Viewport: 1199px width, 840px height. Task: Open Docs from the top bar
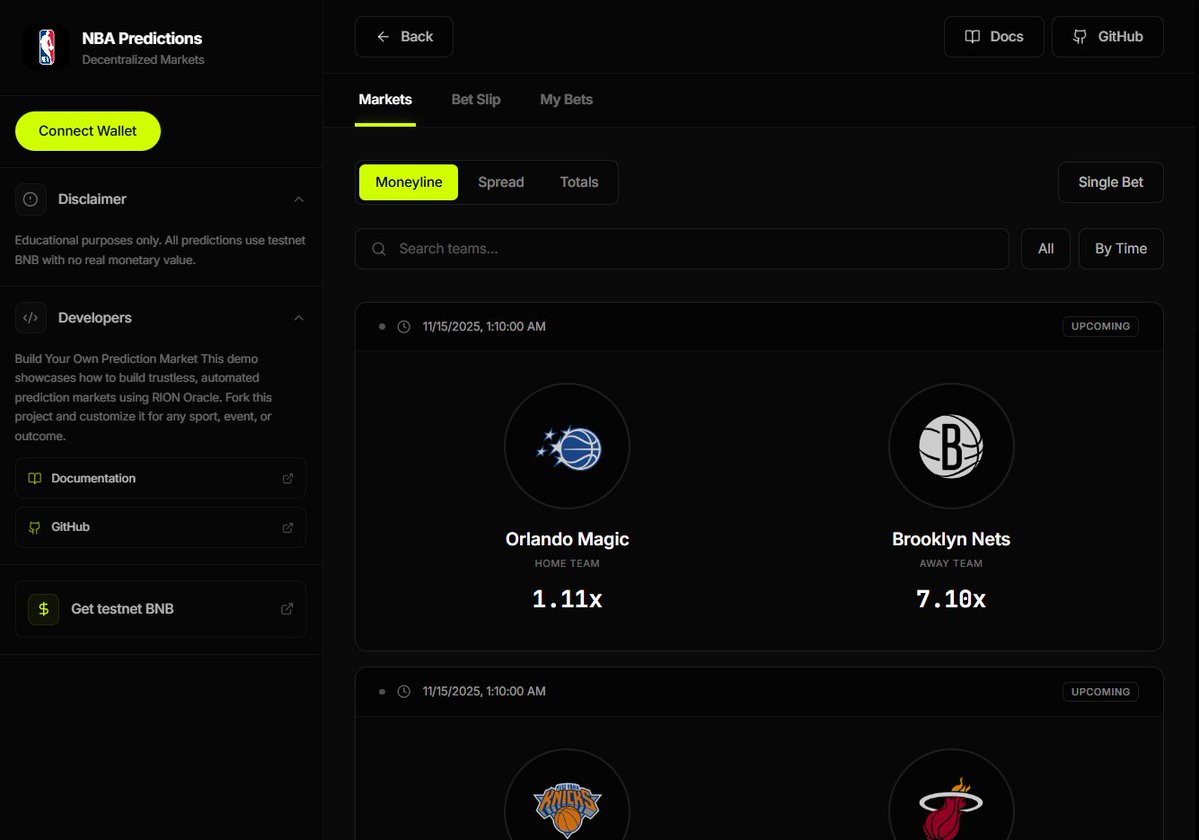pyautogui.click(x=993, y=37)
